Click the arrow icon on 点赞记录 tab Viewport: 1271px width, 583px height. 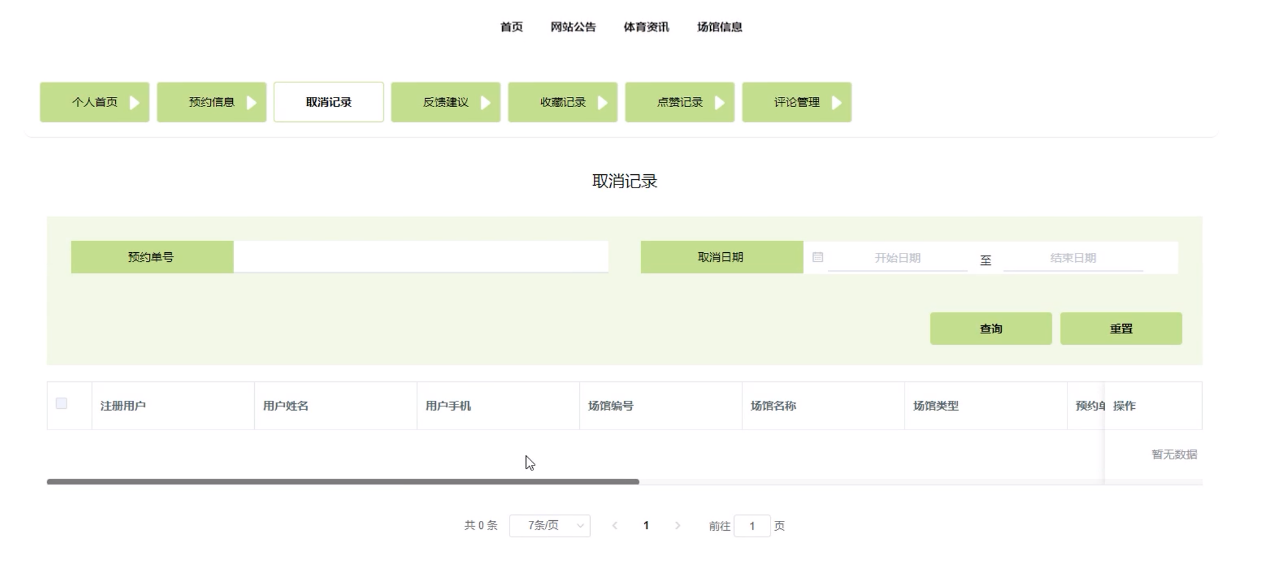click(719, 102)
